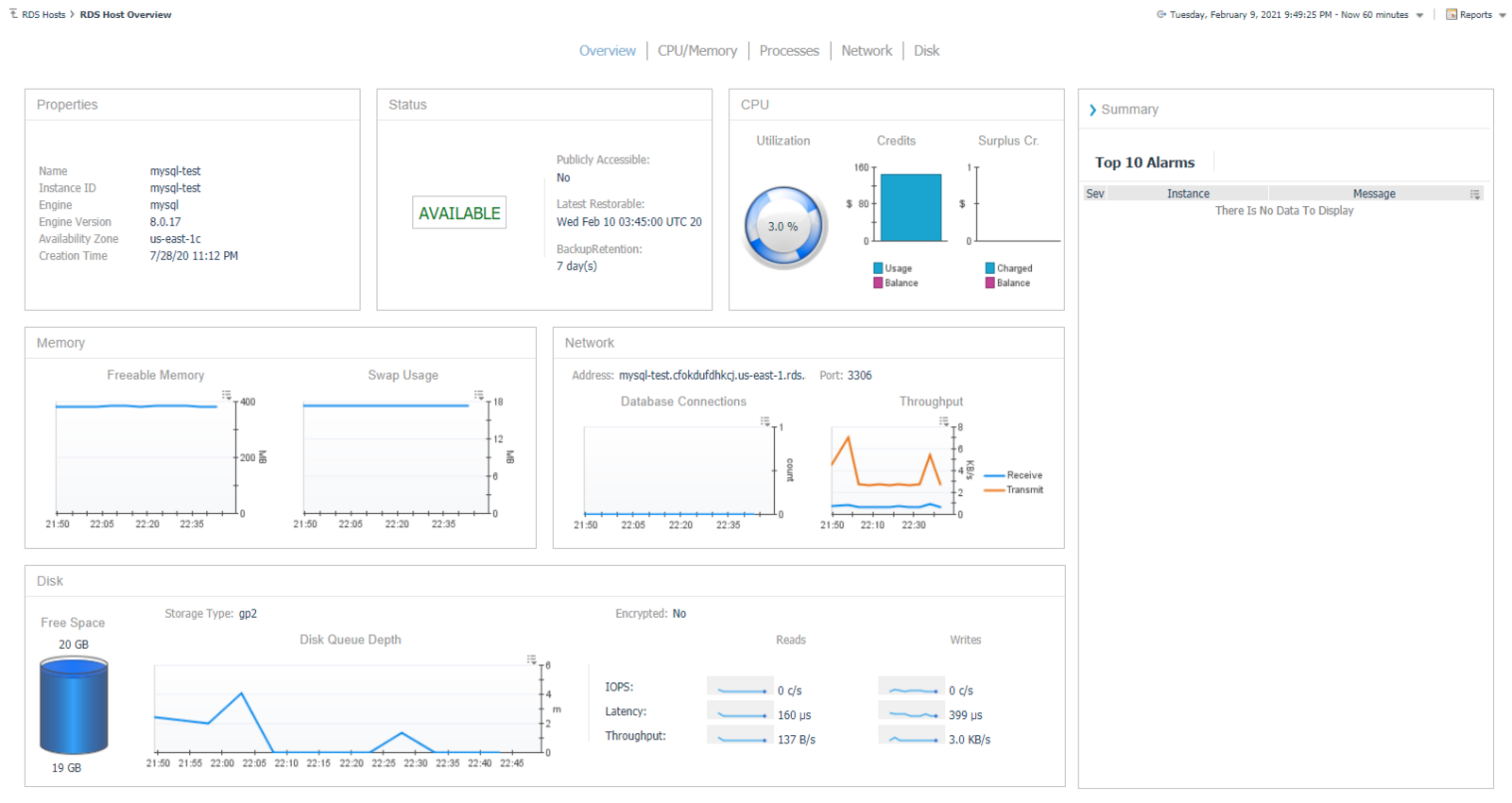This screenshot has width=1512, height=803.
Task: Open Freeable Memory chart options icon
Action: click(x=227, y=395)
